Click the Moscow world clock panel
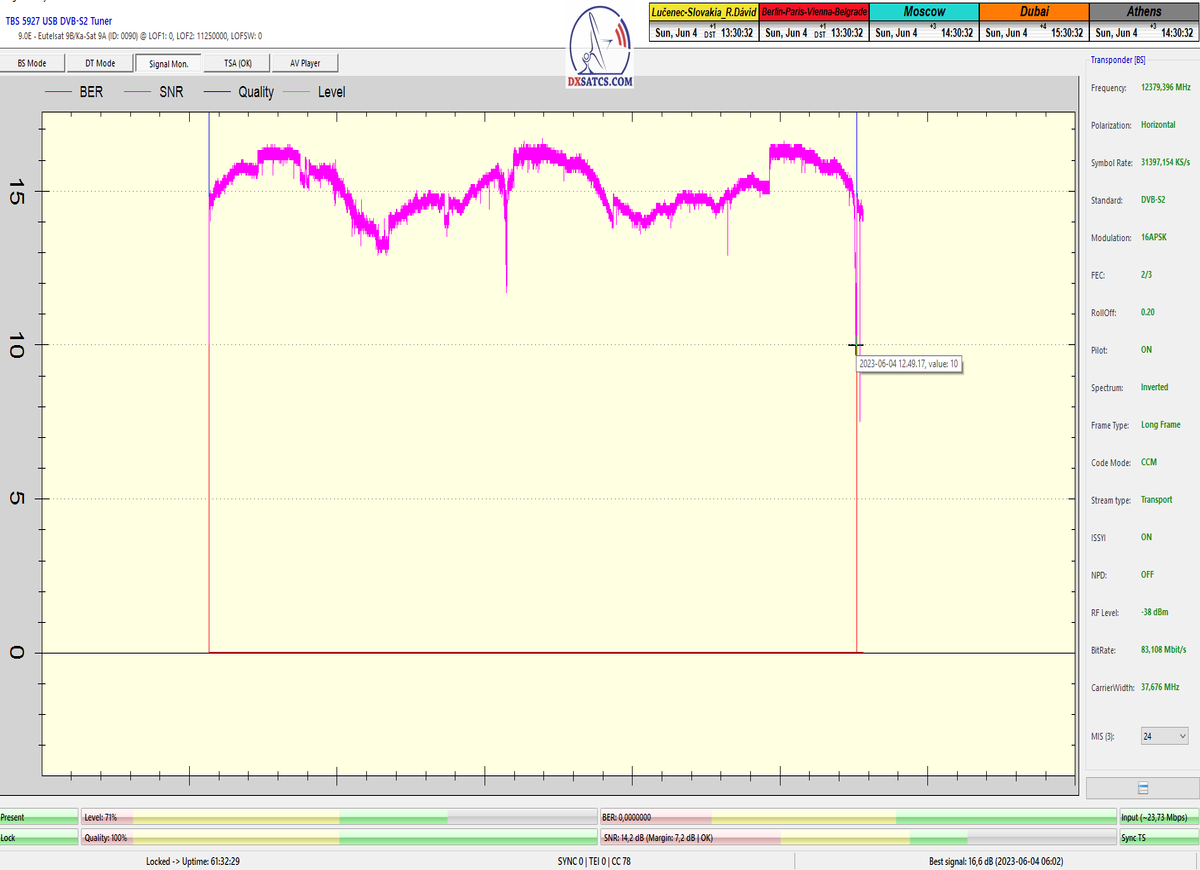This screenshot has height=870, width=1200. (x=924, y=22)
